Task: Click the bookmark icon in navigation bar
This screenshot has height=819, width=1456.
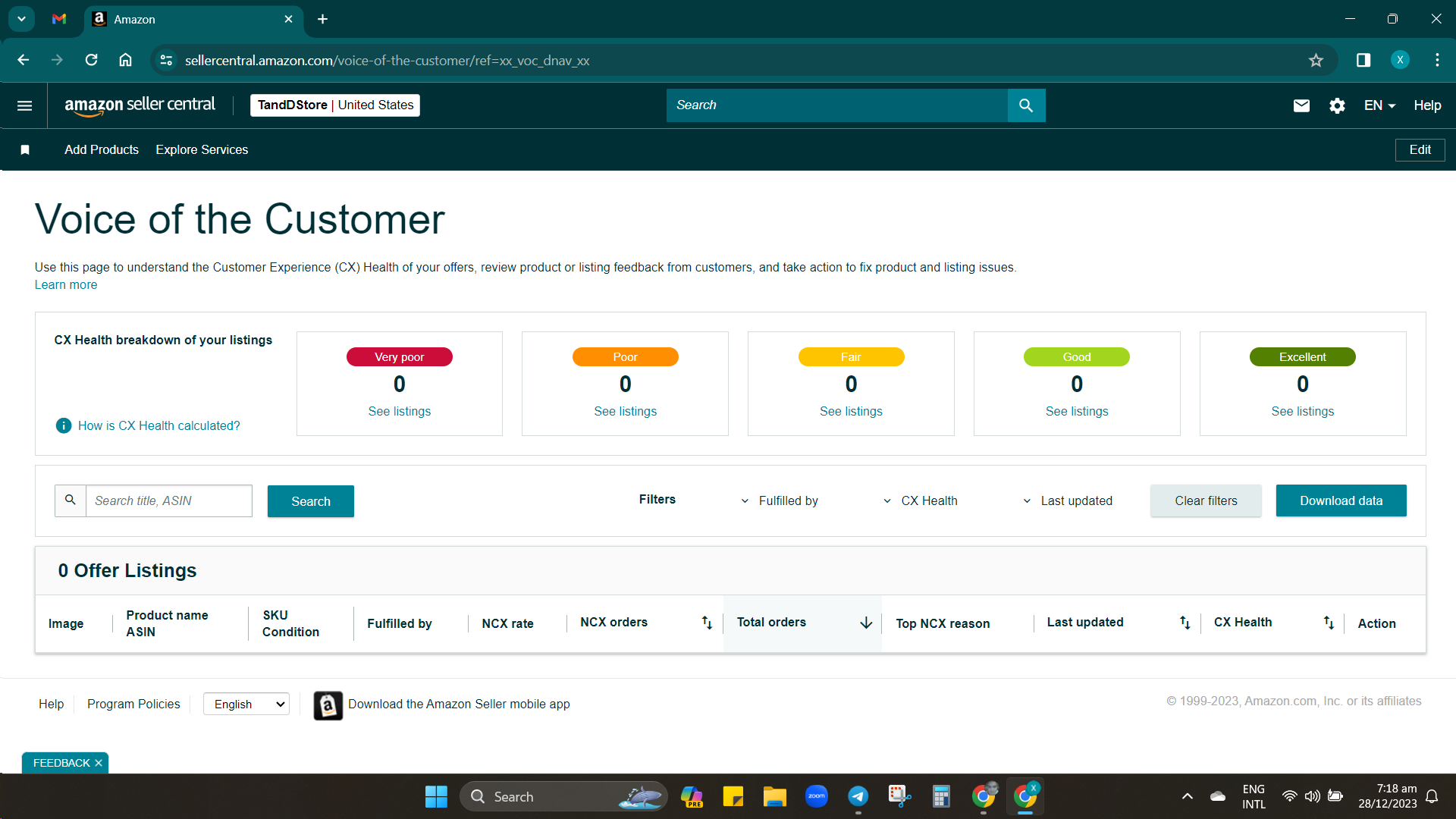Action: [25, 150]
